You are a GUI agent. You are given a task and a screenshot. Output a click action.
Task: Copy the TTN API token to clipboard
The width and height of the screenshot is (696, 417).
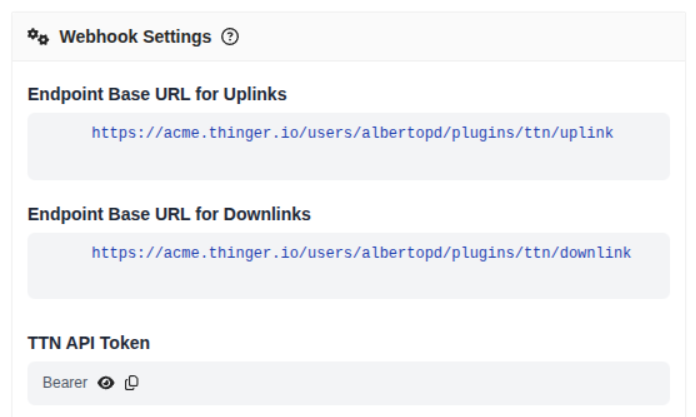(x=132, y=383)
